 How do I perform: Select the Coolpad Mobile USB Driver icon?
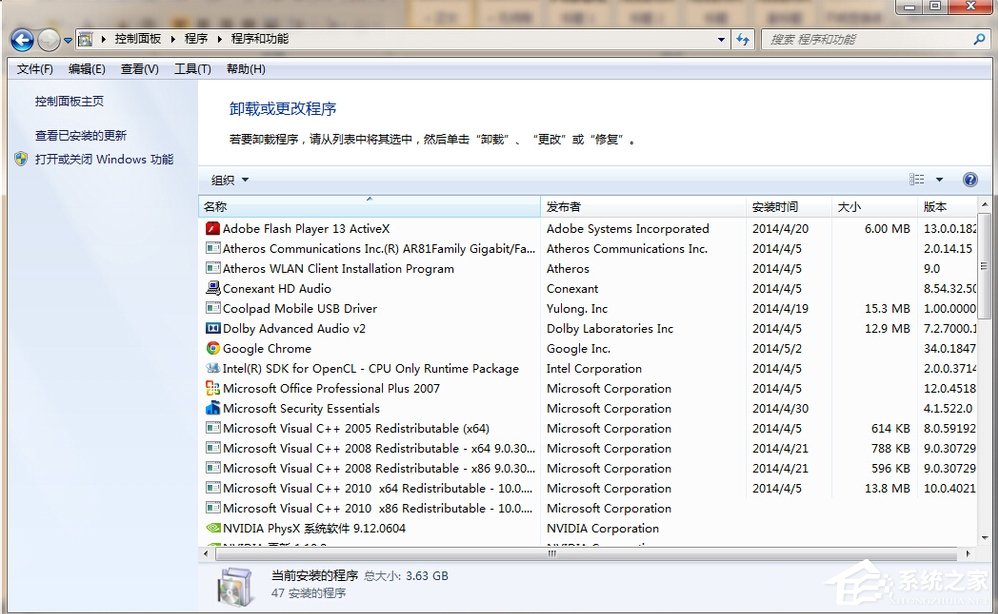point(212,308)
